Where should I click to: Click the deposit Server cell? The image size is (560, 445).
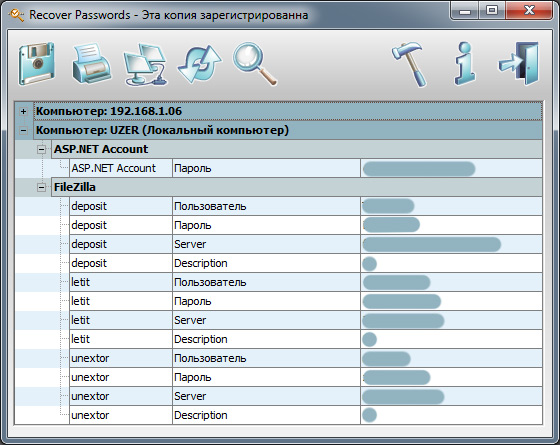coord(266,244)
